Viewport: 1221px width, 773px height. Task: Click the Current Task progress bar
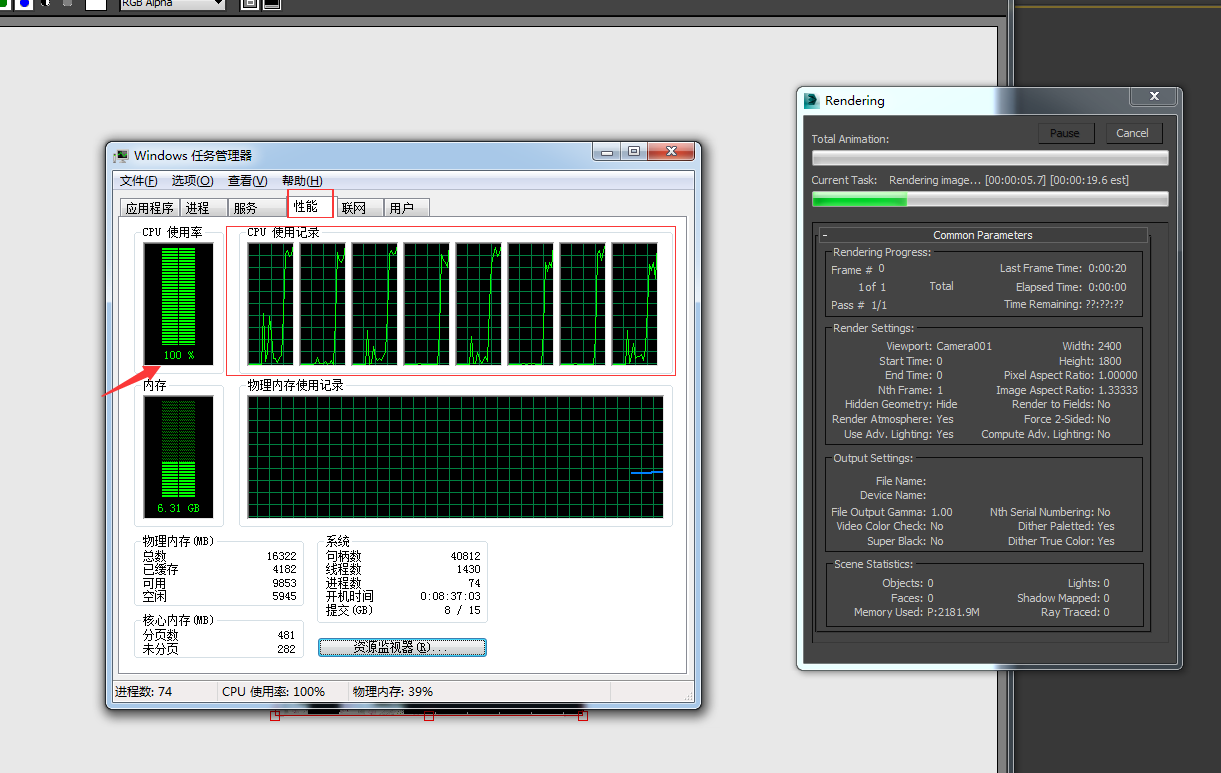coord(990,199)
